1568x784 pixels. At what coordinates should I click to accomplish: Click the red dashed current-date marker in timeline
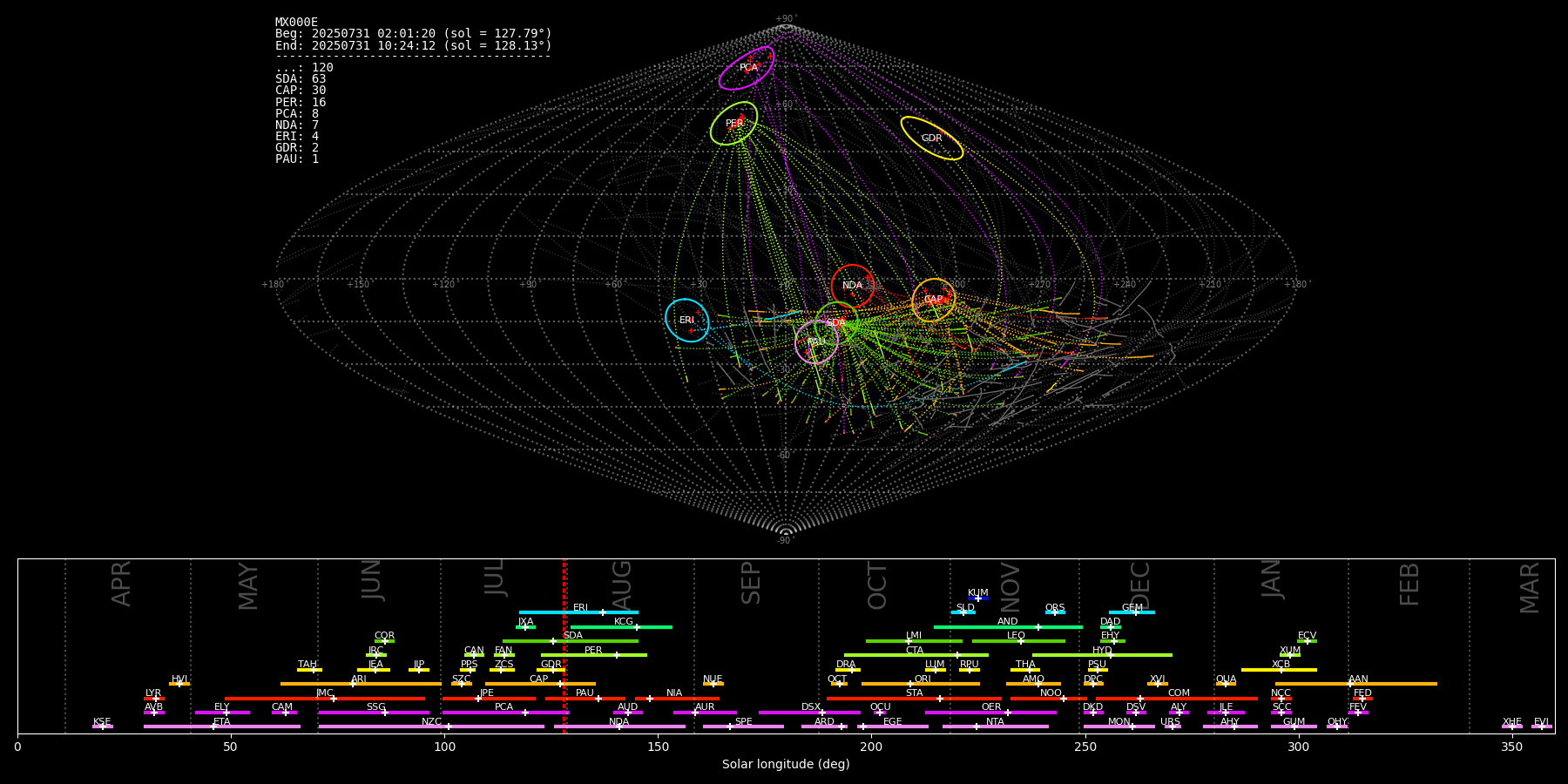coord(564,645)
